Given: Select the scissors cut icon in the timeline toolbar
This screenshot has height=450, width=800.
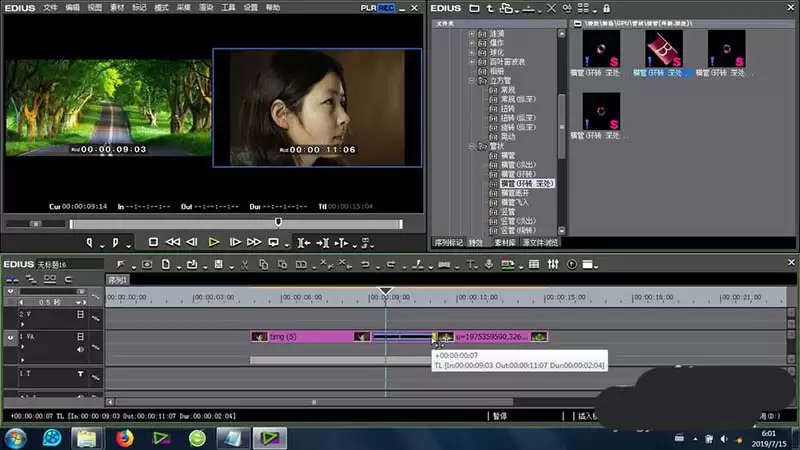Looking at the screenshot, I should click(x=244, y=264).
